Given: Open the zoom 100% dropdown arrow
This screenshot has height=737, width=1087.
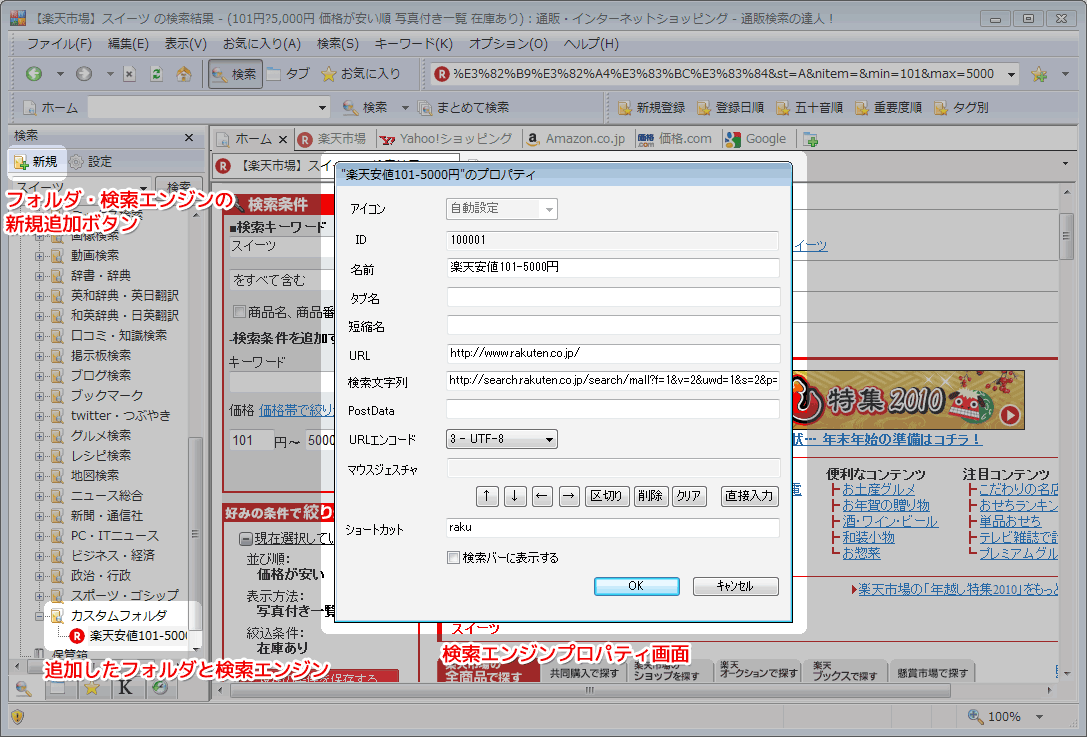Looking at the screenshot, I should 1039,717.
